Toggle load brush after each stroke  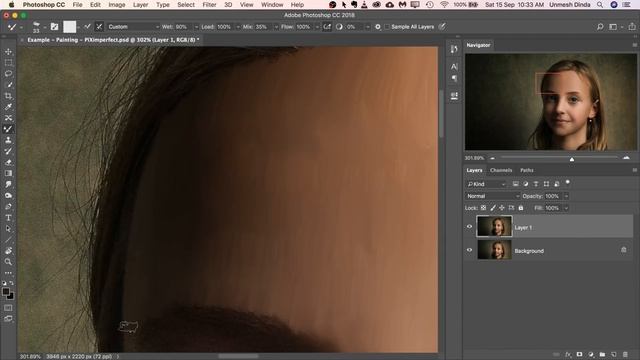[87, 27]
